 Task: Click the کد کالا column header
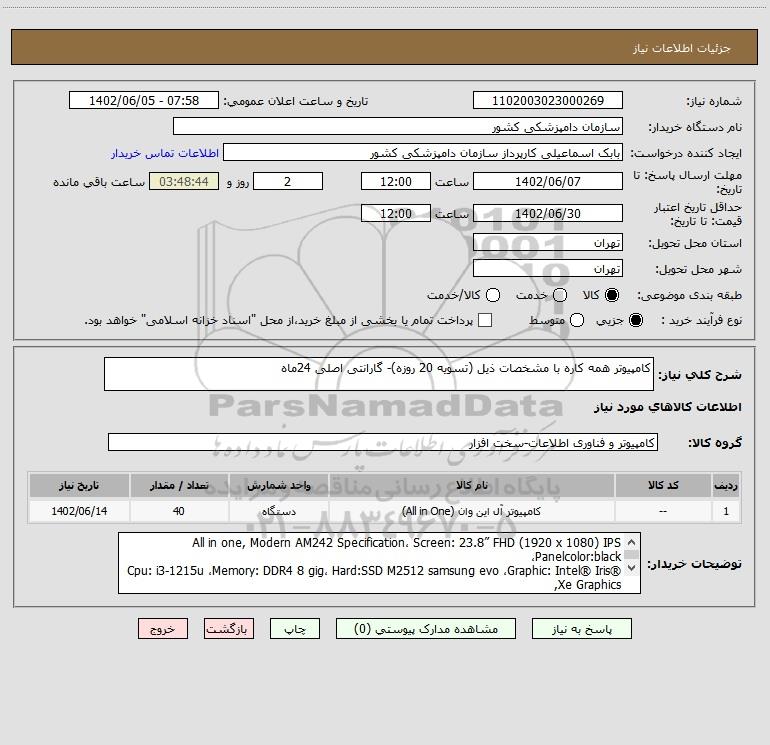(663, 485)
